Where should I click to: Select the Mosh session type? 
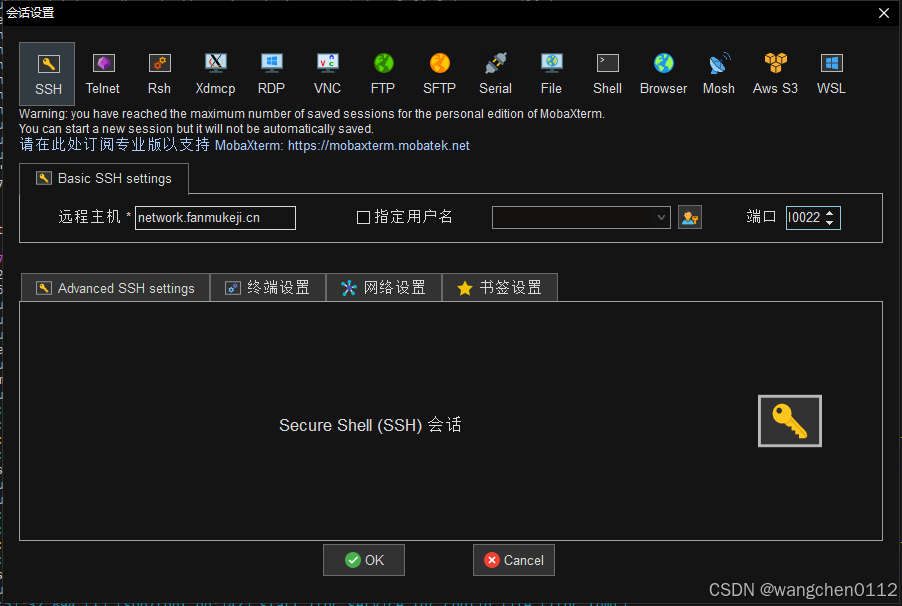pos(719,74)
